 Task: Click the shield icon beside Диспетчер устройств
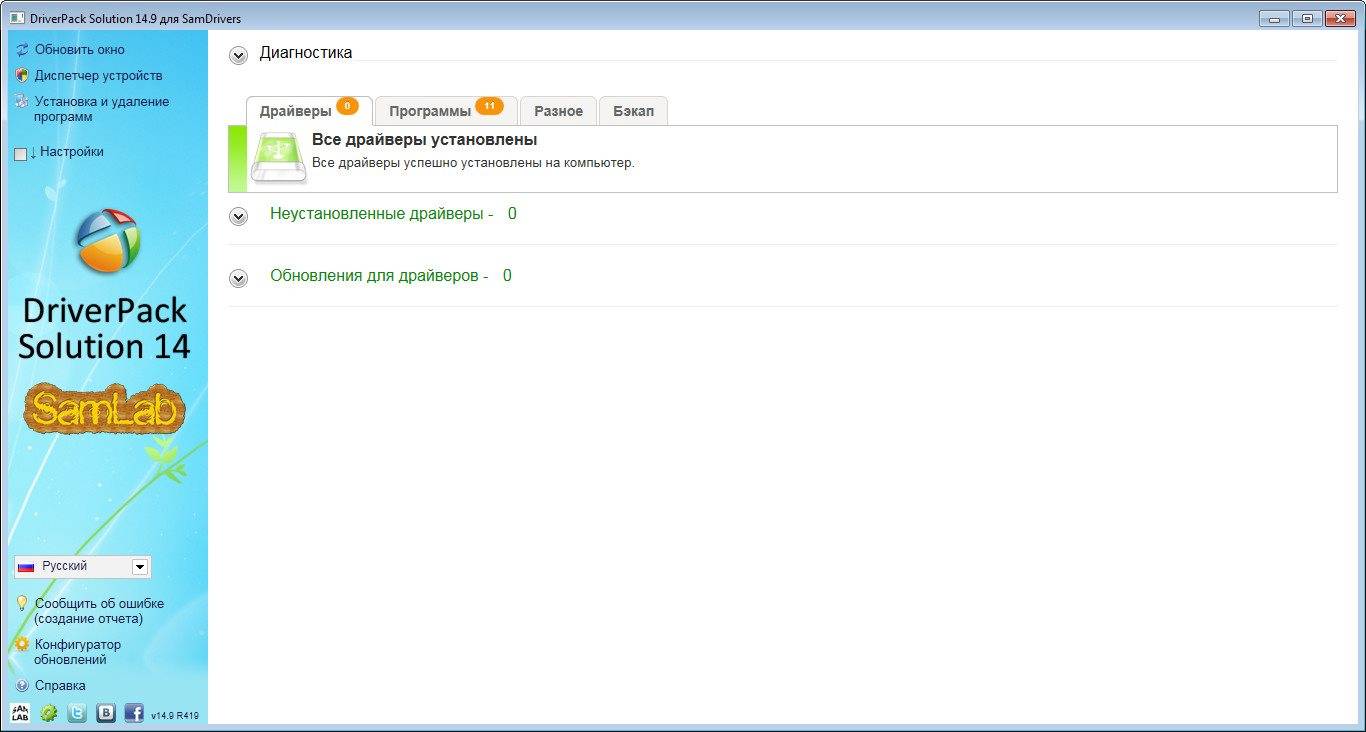[22, 75]
